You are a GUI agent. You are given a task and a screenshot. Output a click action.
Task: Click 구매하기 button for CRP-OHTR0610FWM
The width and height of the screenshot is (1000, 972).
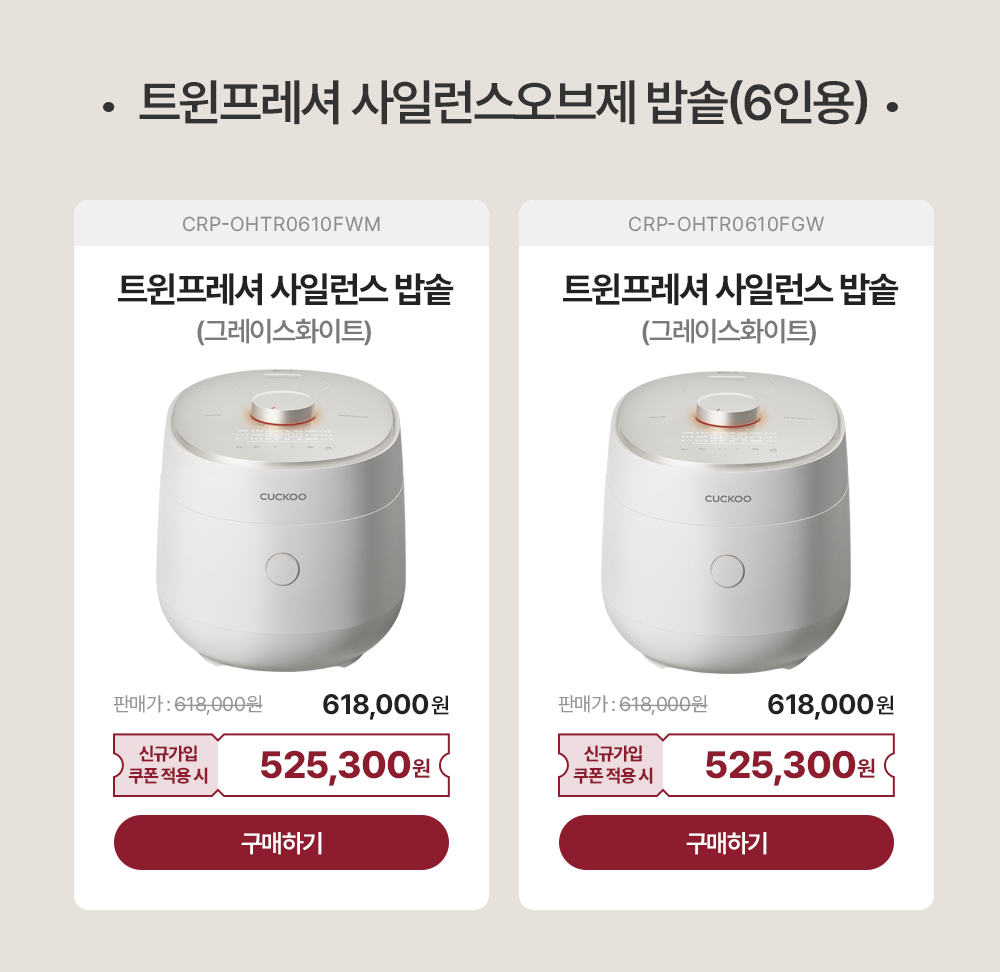click(x=281, y=843)
